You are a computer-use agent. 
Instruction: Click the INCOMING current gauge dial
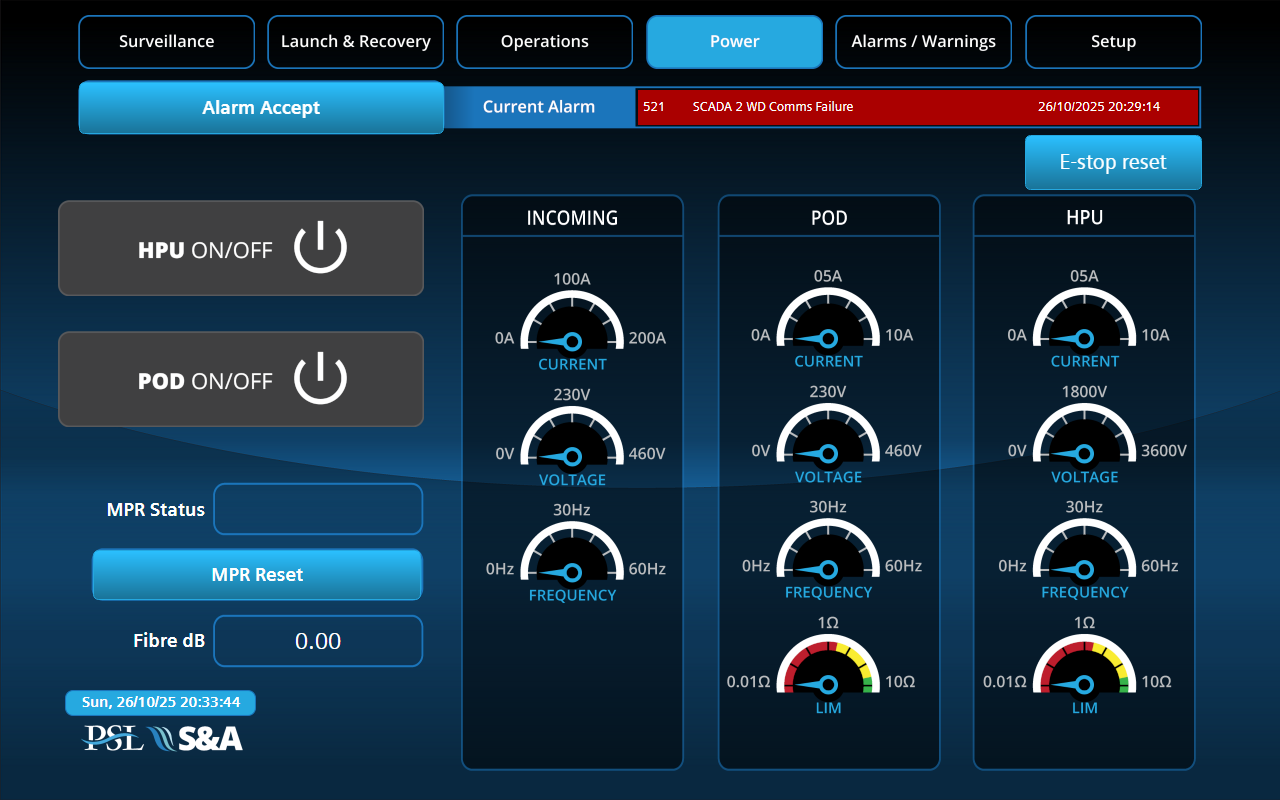coord(572,325)
